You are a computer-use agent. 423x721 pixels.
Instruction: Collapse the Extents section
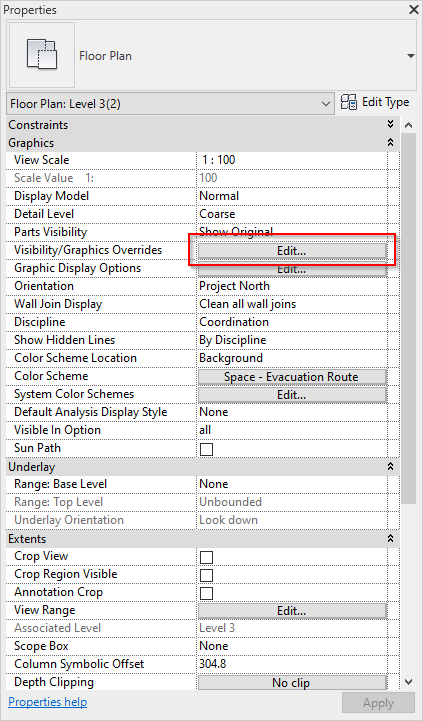[390, 538]
